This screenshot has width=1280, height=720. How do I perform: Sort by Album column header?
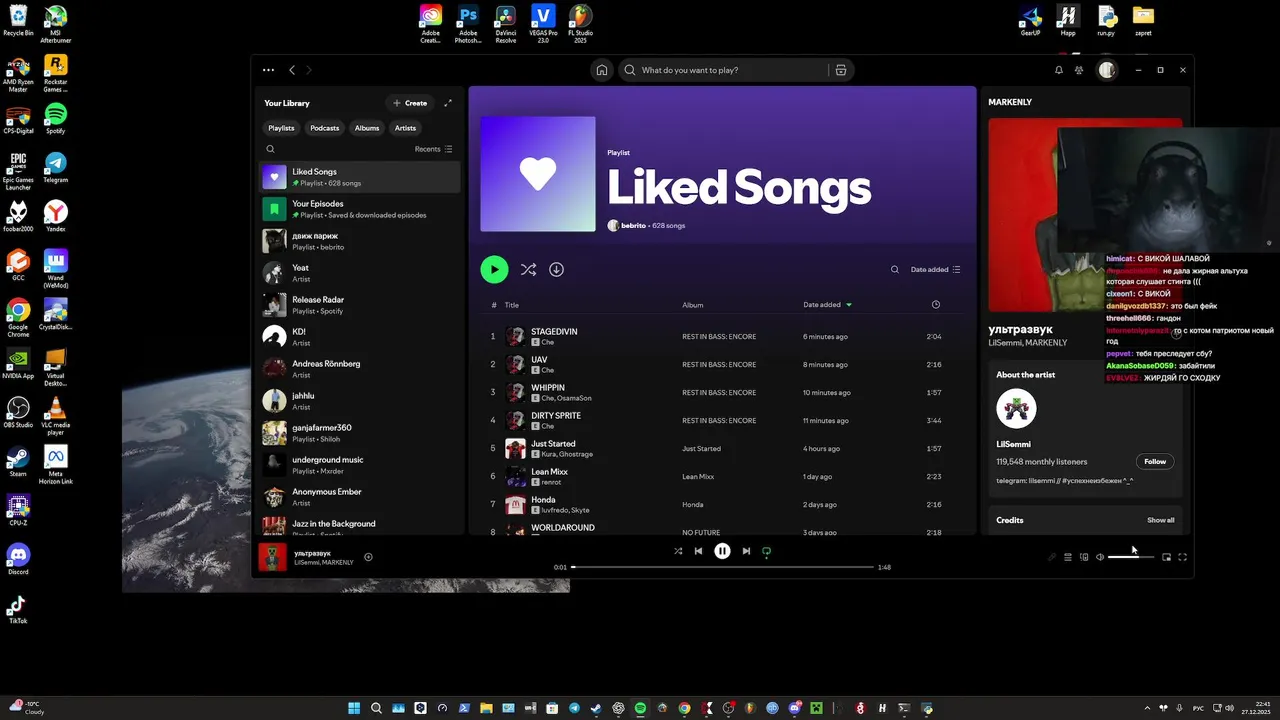(x=693, y=305)
